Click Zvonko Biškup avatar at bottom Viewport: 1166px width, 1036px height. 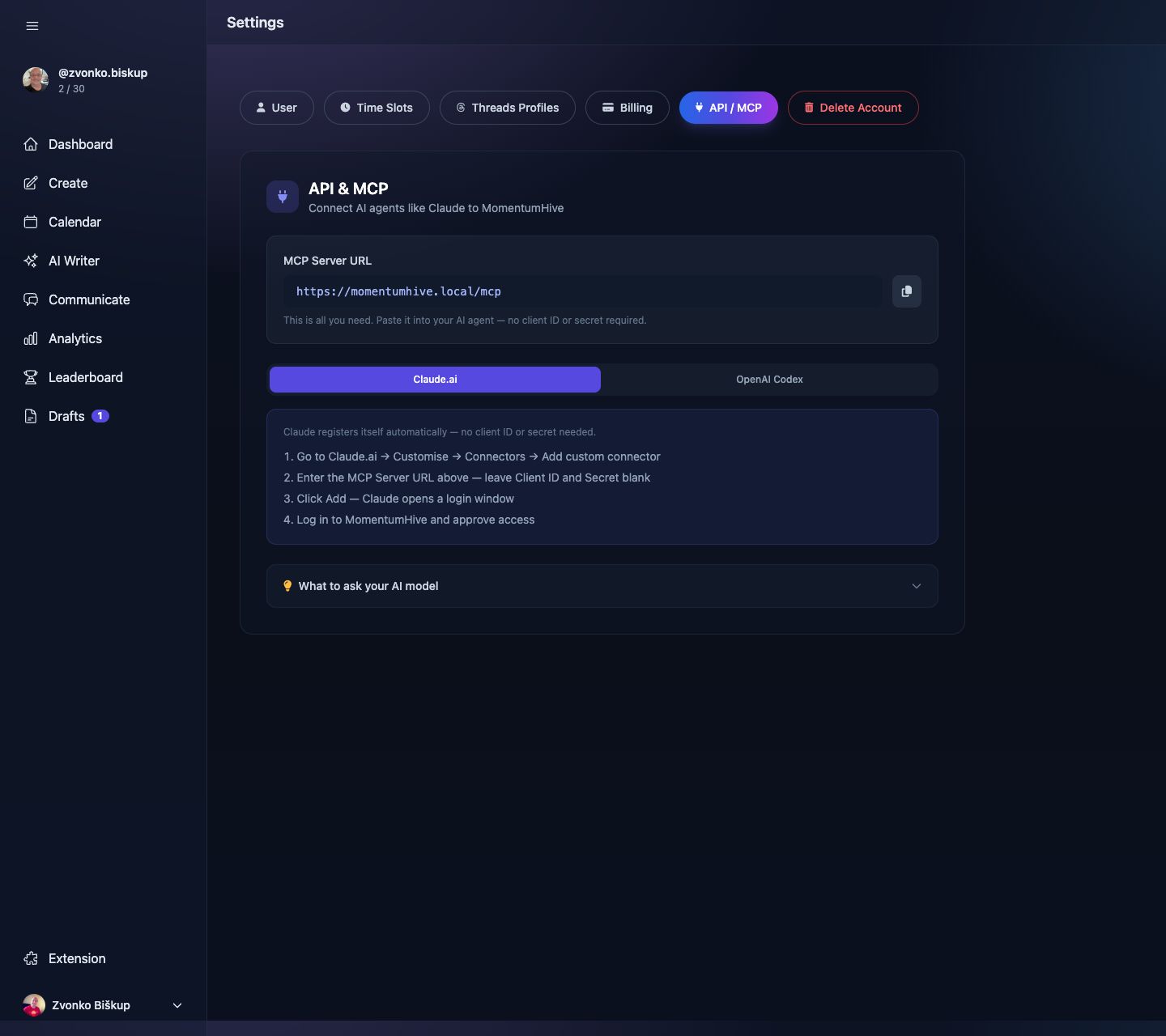click(34, 1005)
